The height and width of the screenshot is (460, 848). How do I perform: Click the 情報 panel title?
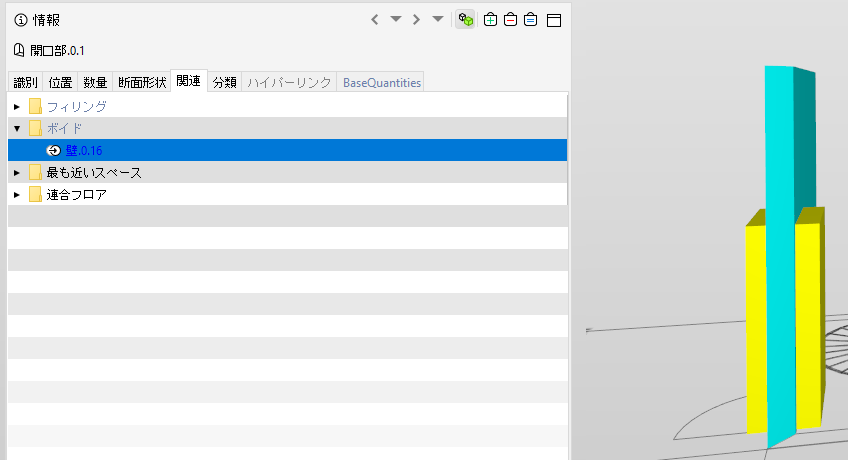[x=47, y=21]
